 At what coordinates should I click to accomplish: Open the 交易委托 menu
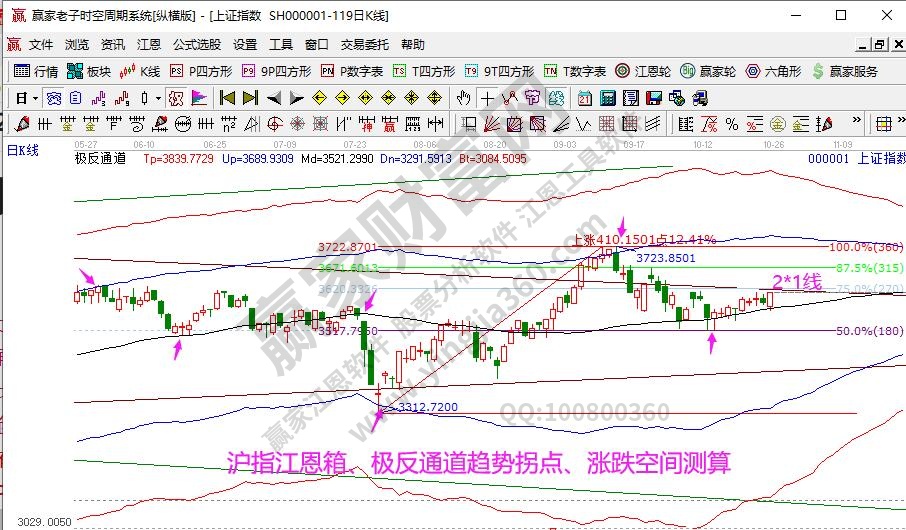point(366,45)
